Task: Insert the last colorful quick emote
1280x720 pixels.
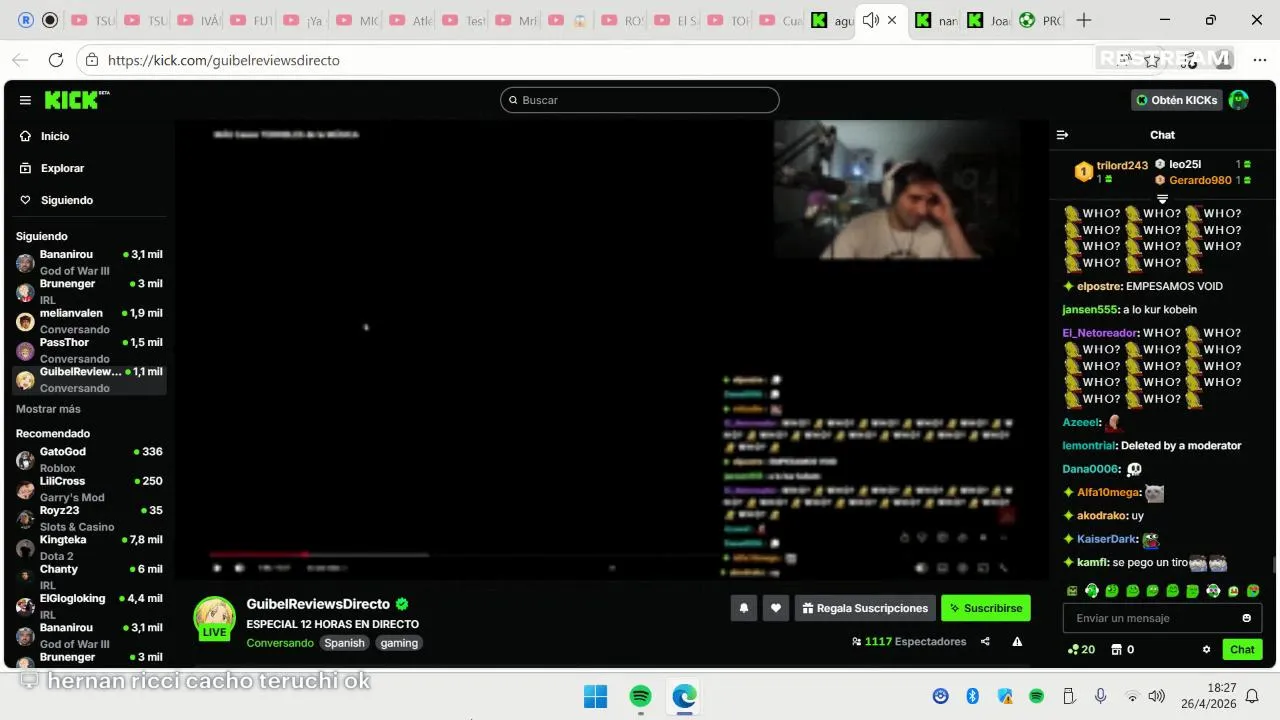Action: (x=1253, y=591)
